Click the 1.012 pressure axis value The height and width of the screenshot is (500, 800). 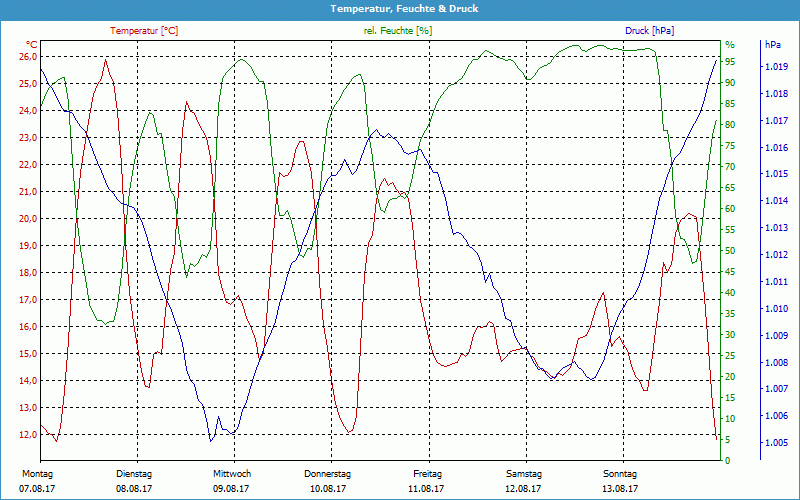(x=776, y=255)
